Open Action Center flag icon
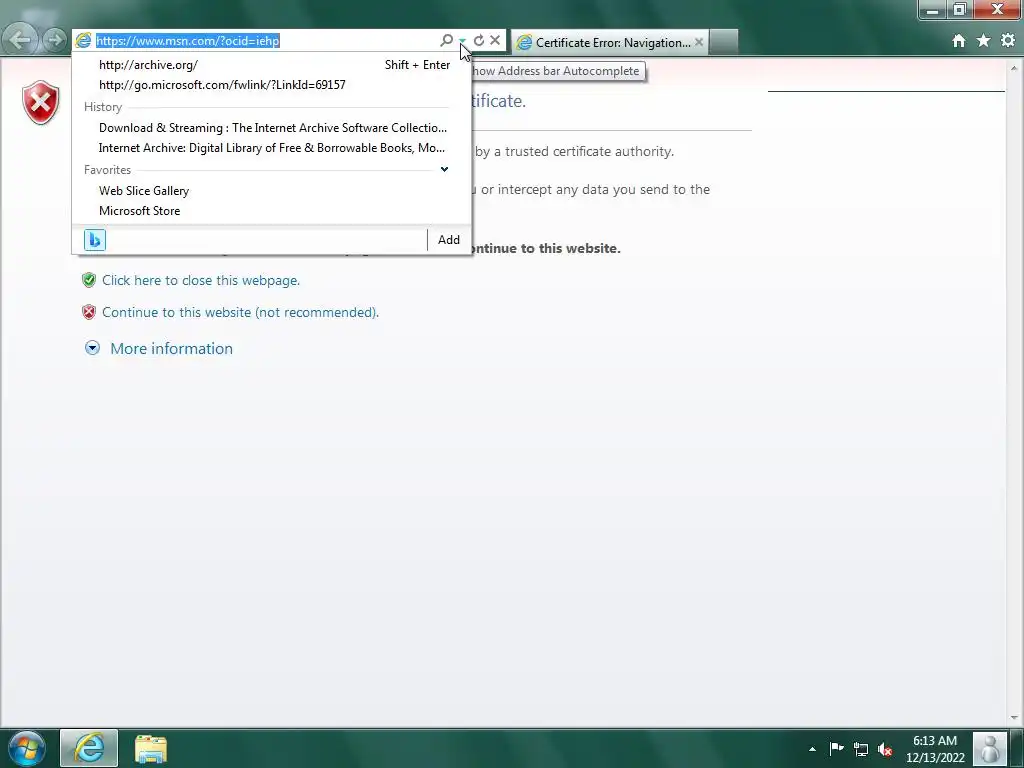The image size is (1024, 768). [x=837, y=748]
